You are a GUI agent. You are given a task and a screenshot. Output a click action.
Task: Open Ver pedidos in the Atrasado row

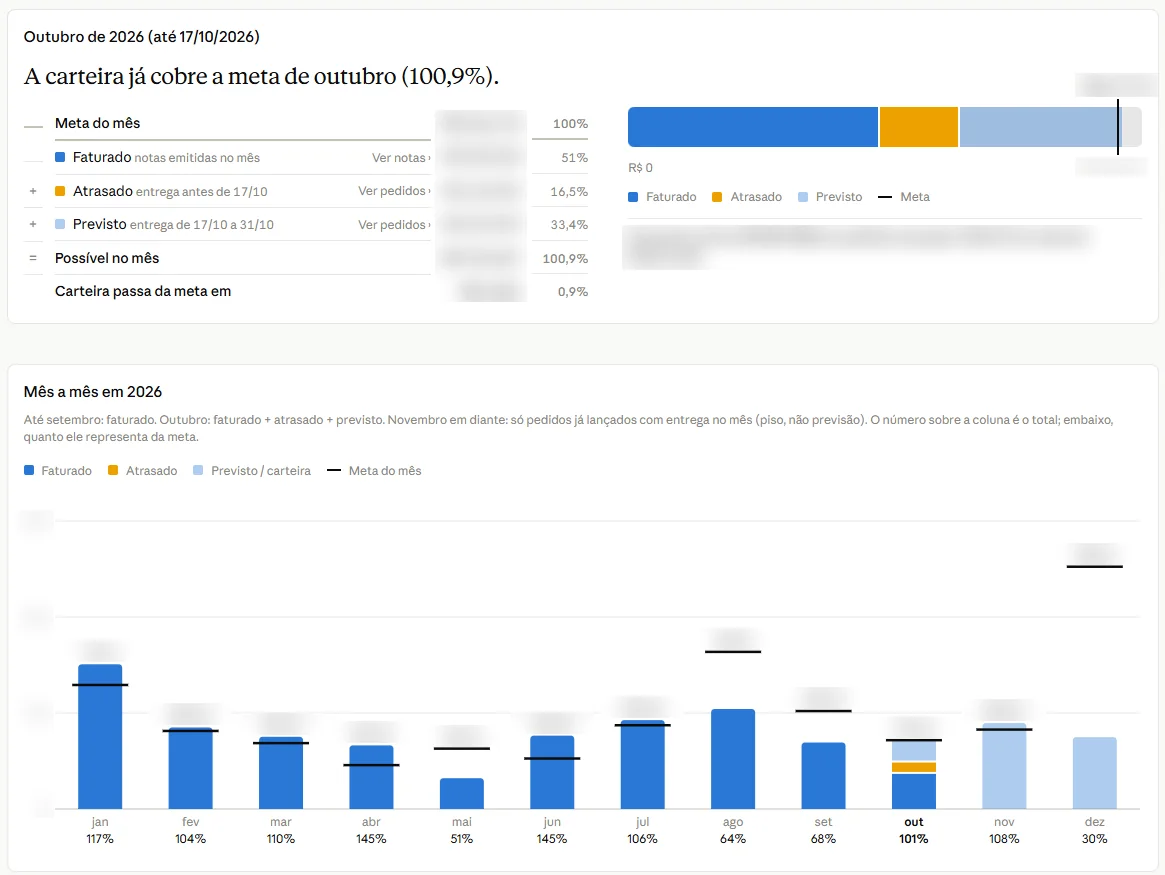[x=395, y=191]
